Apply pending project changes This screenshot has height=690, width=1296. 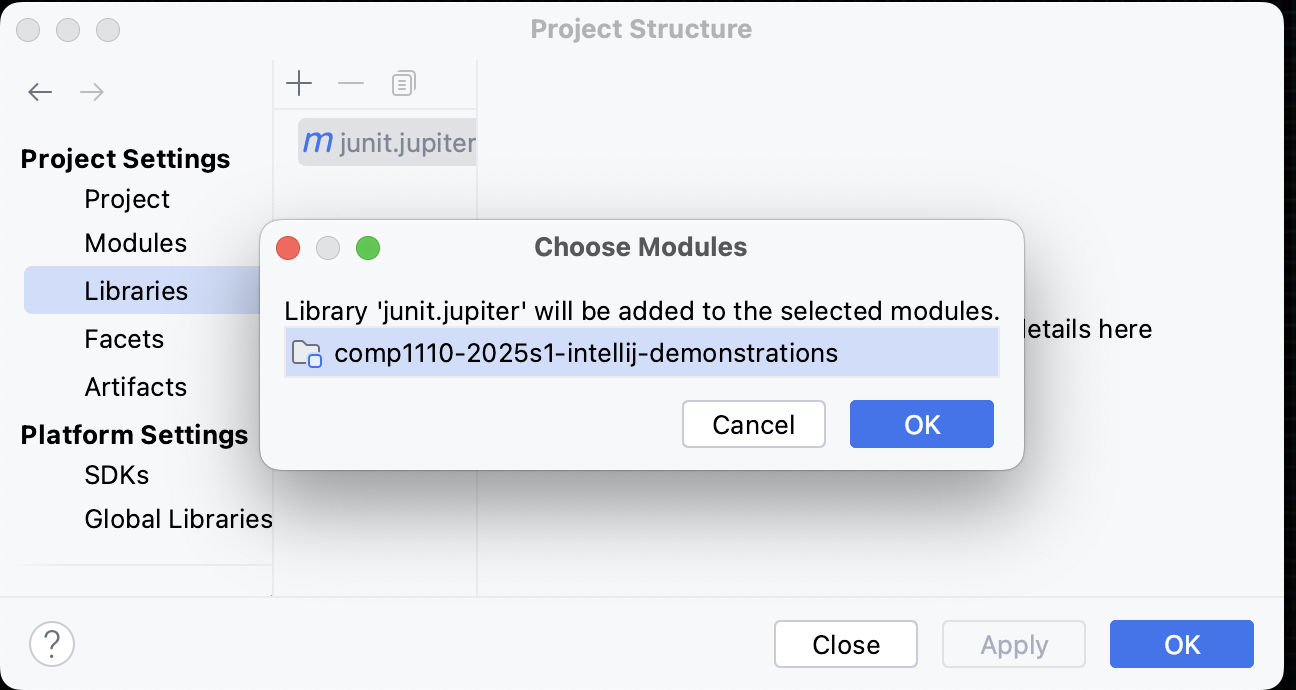[1013, 644]
